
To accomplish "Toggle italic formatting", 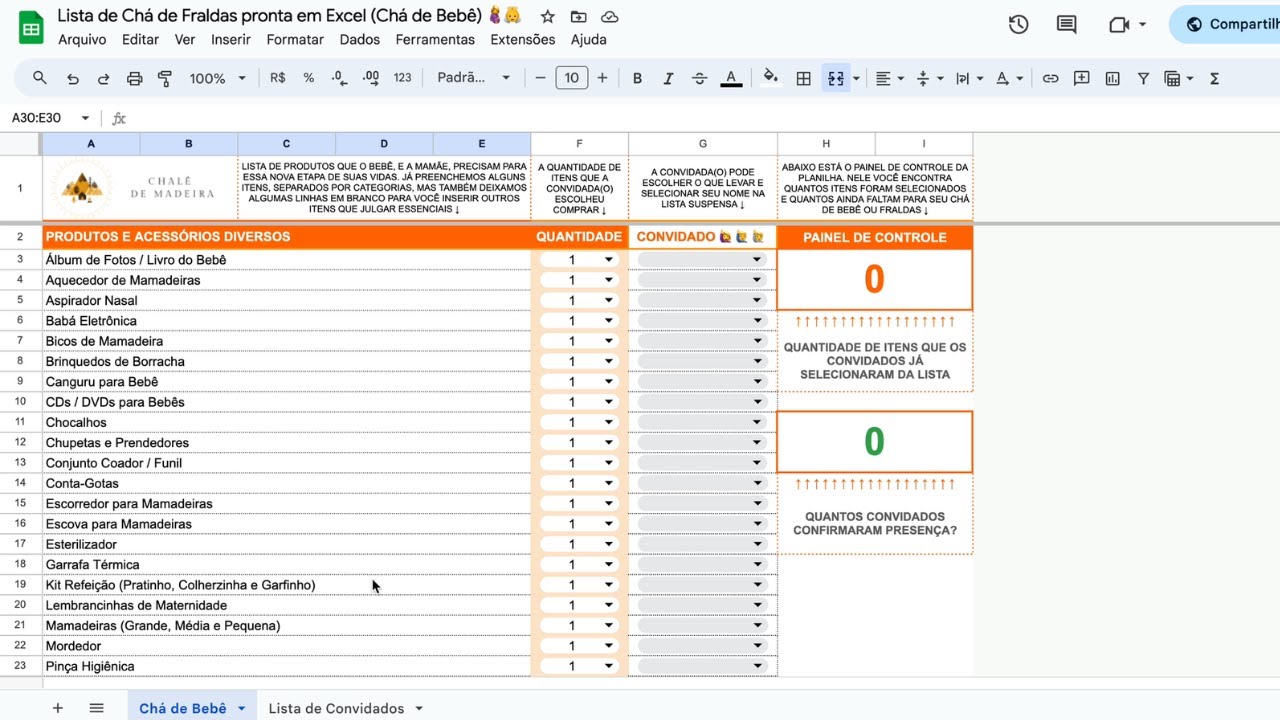I will click(668, 78).
